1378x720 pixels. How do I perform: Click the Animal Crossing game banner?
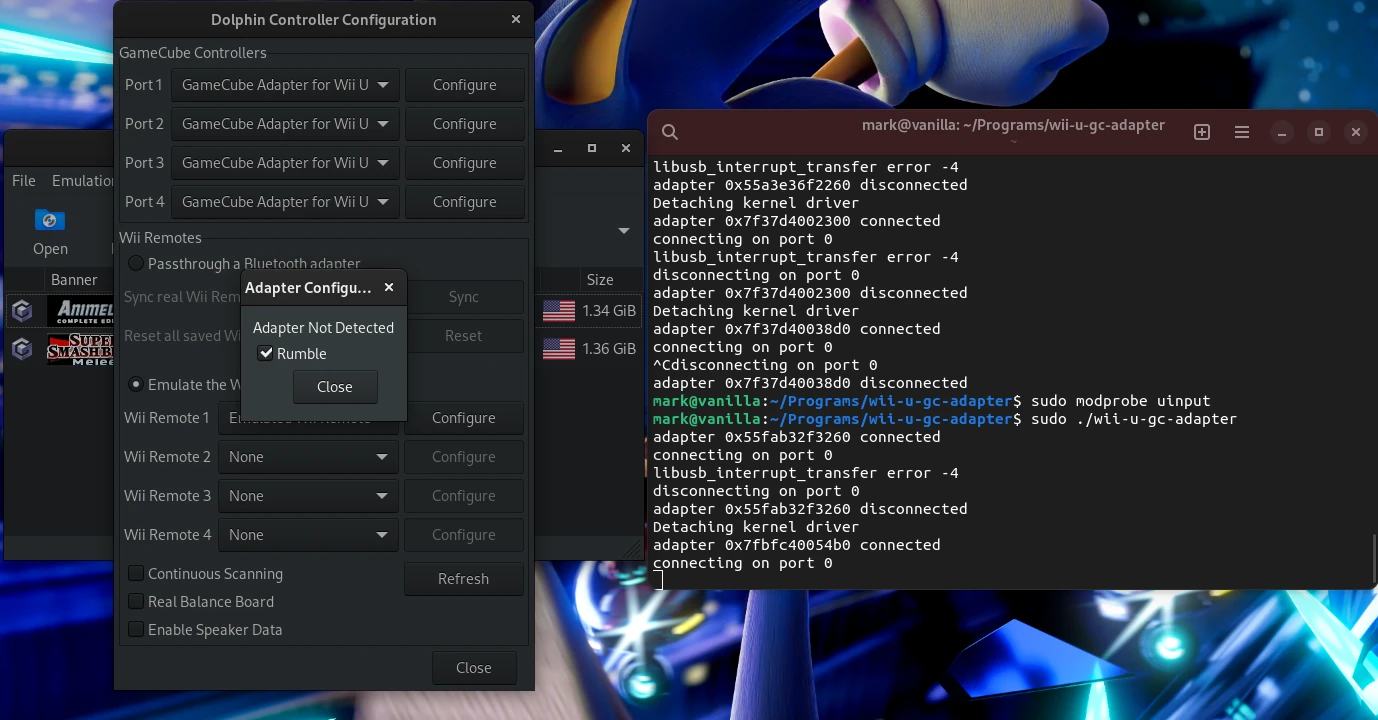pyautogui.click(x=80, y=311)
